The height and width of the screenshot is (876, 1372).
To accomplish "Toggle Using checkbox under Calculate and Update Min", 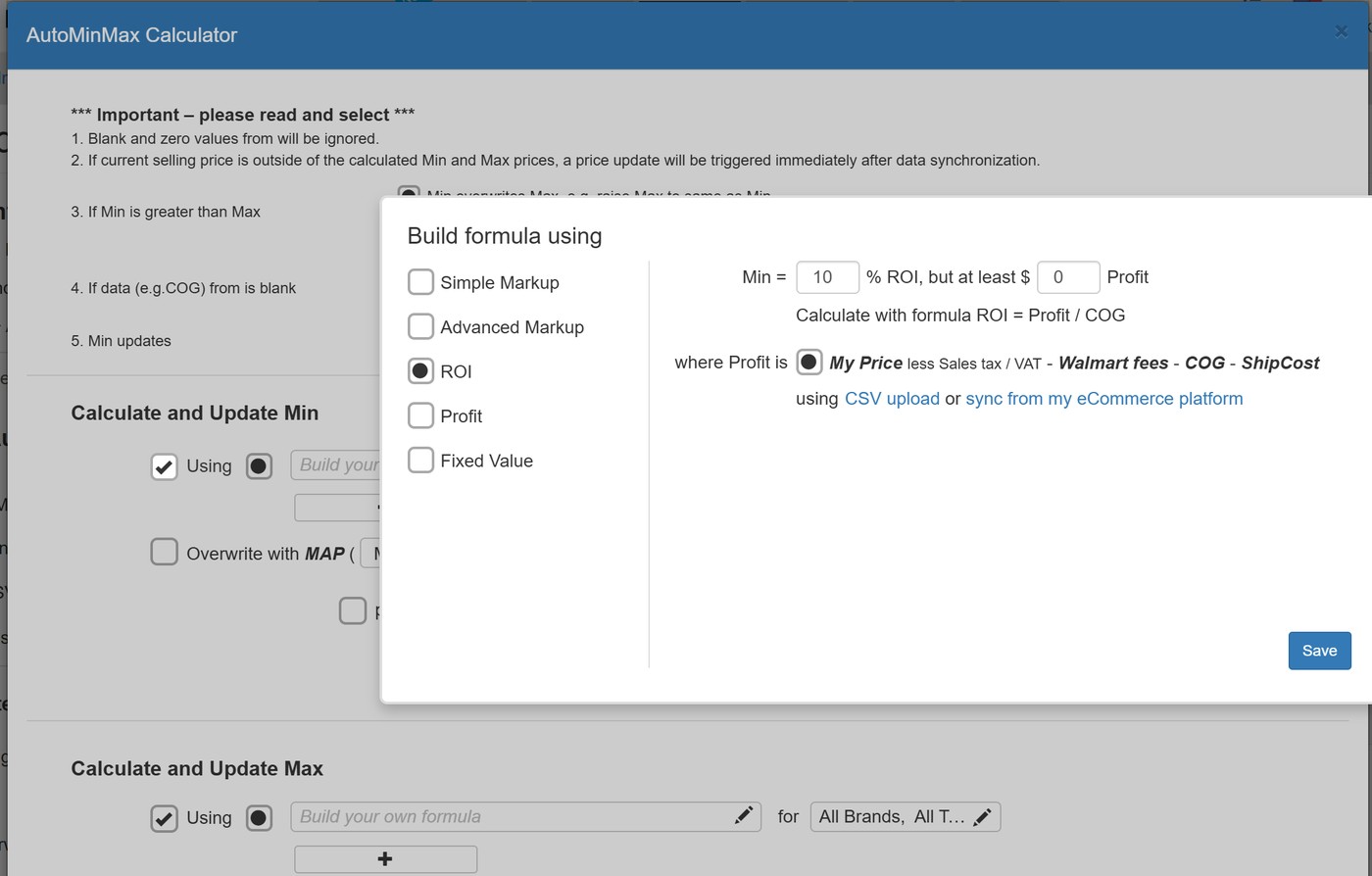I will 164,466.
